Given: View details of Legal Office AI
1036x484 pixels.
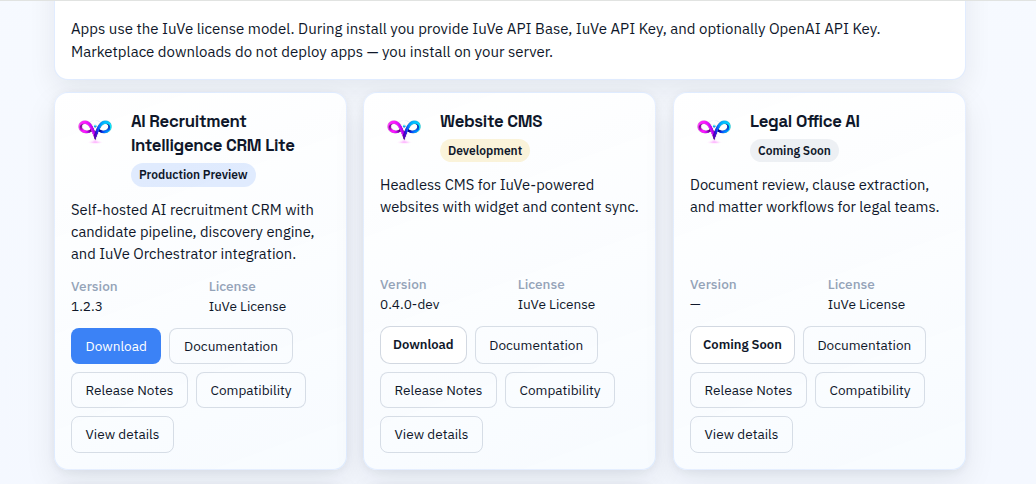Looking at the screenshot, I should 741,434.
